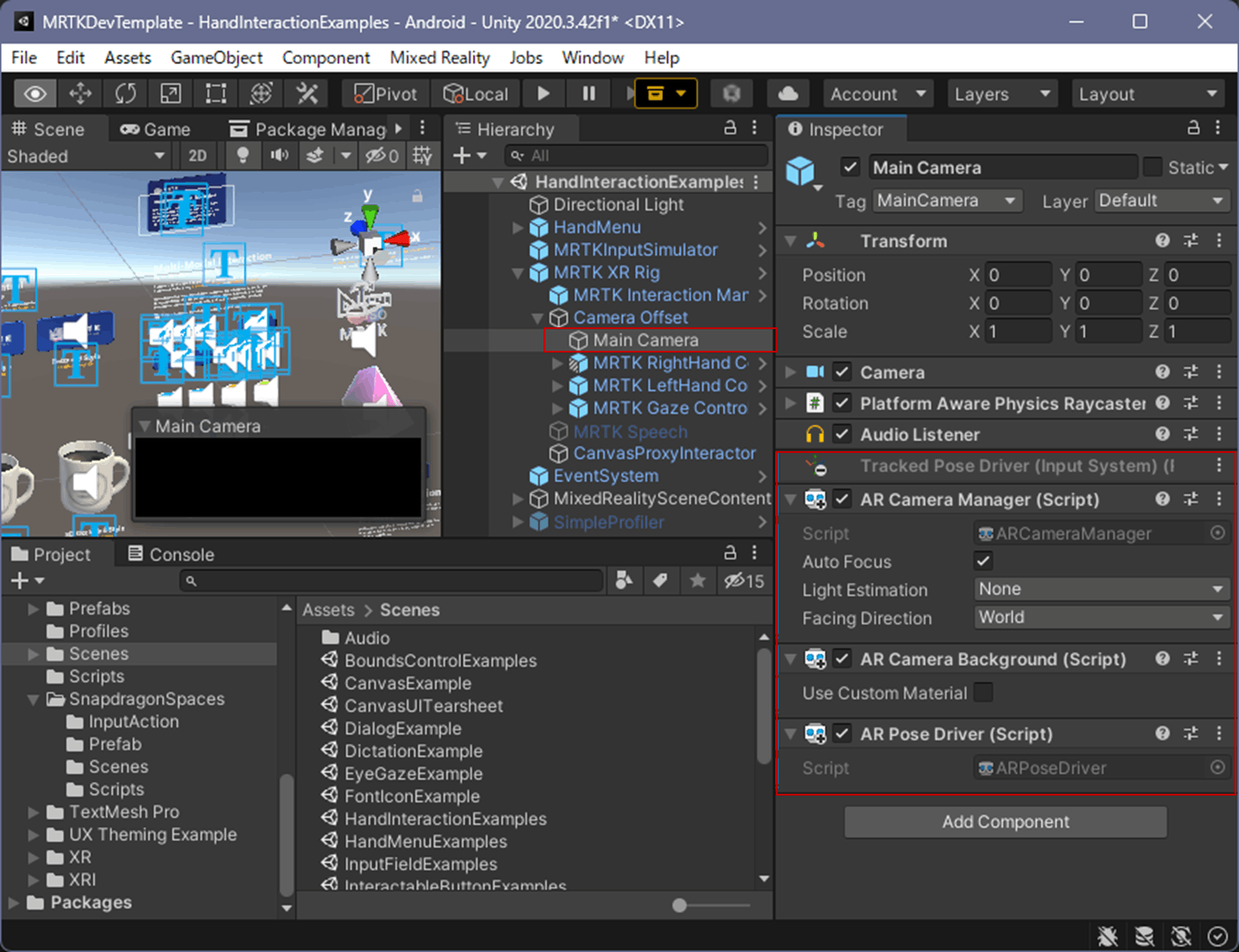This screenshot has height=952, width=1239.
Task: Open the Facing Direction dropdown
Action: (1102, 617)
